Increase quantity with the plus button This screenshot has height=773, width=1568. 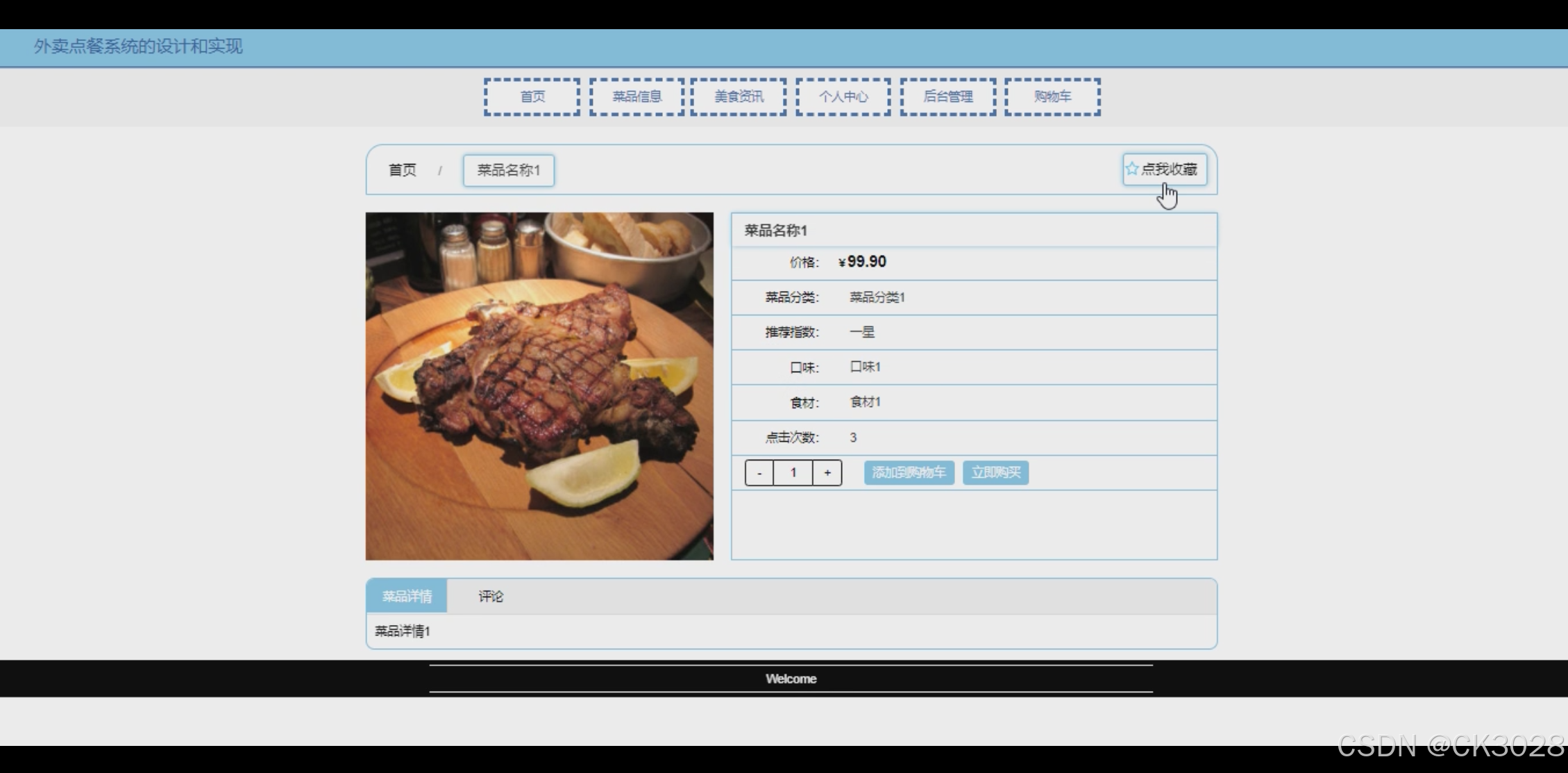click(x=827, y=473)
